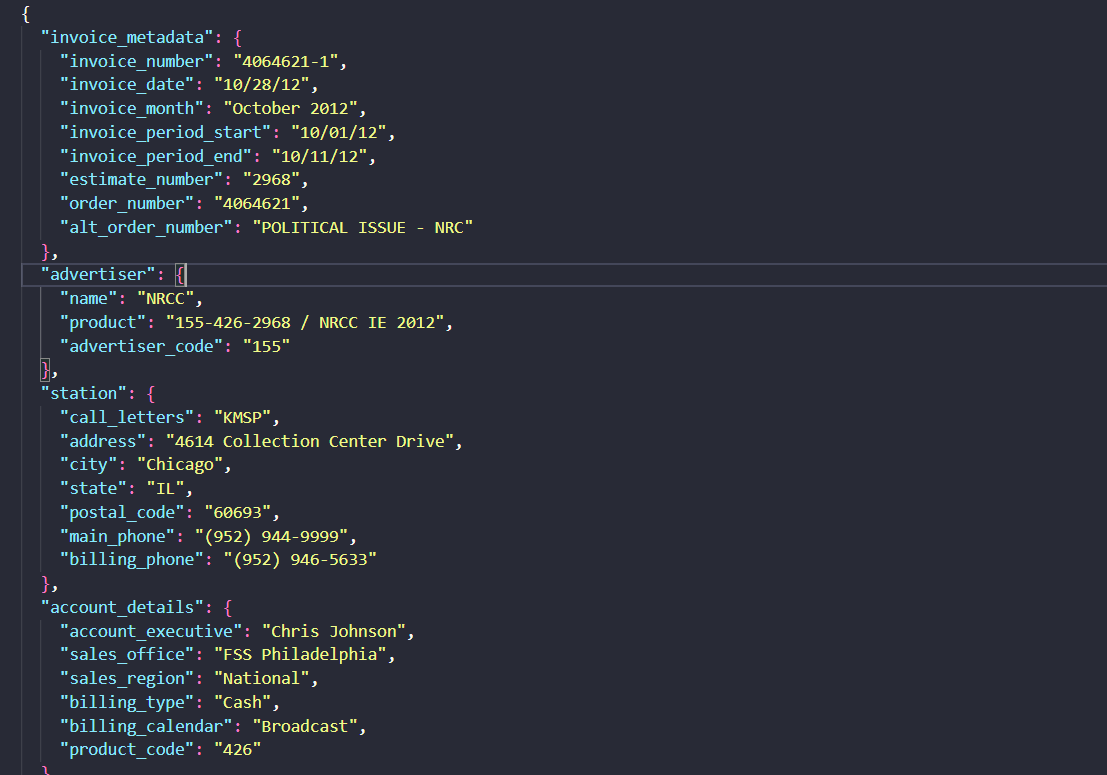The width and height of the screenshot is (1107, 775).
Task: Click the "sales_region" key
Action: pos(127,679)
